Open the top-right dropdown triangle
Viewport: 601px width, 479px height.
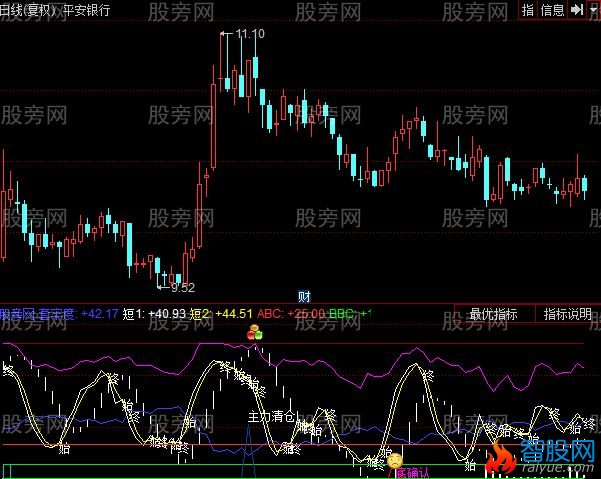pyautogui.click(x=594, y=10)
